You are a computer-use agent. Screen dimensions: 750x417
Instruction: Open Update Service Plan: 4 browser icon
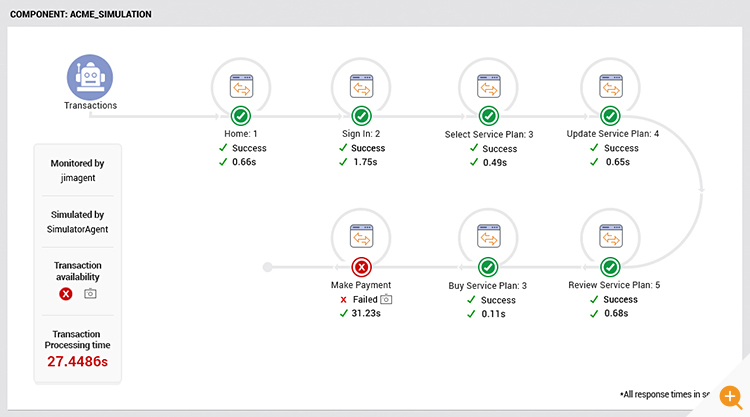click(611, 87)
